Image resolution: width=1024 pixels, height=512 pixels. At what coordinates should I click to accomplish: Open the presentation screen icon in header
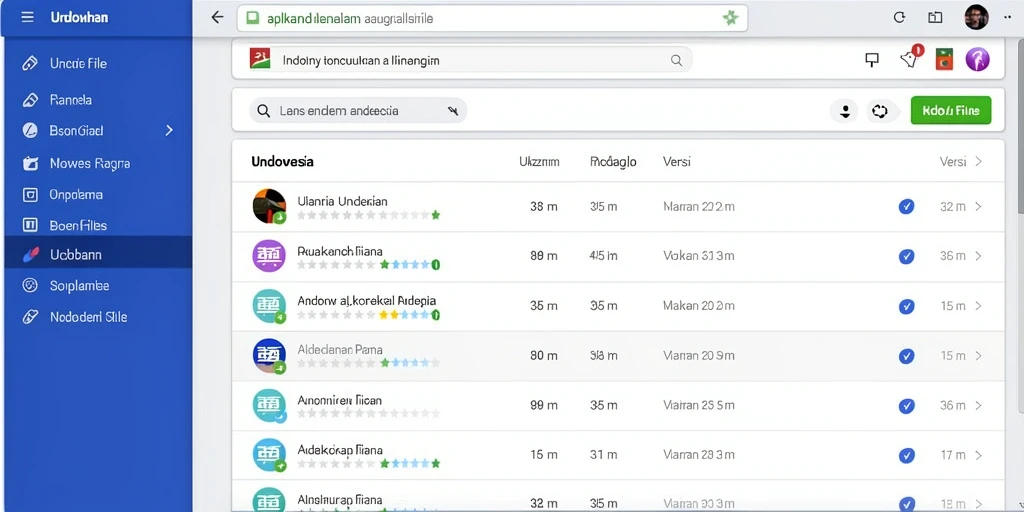pos(872,60)
